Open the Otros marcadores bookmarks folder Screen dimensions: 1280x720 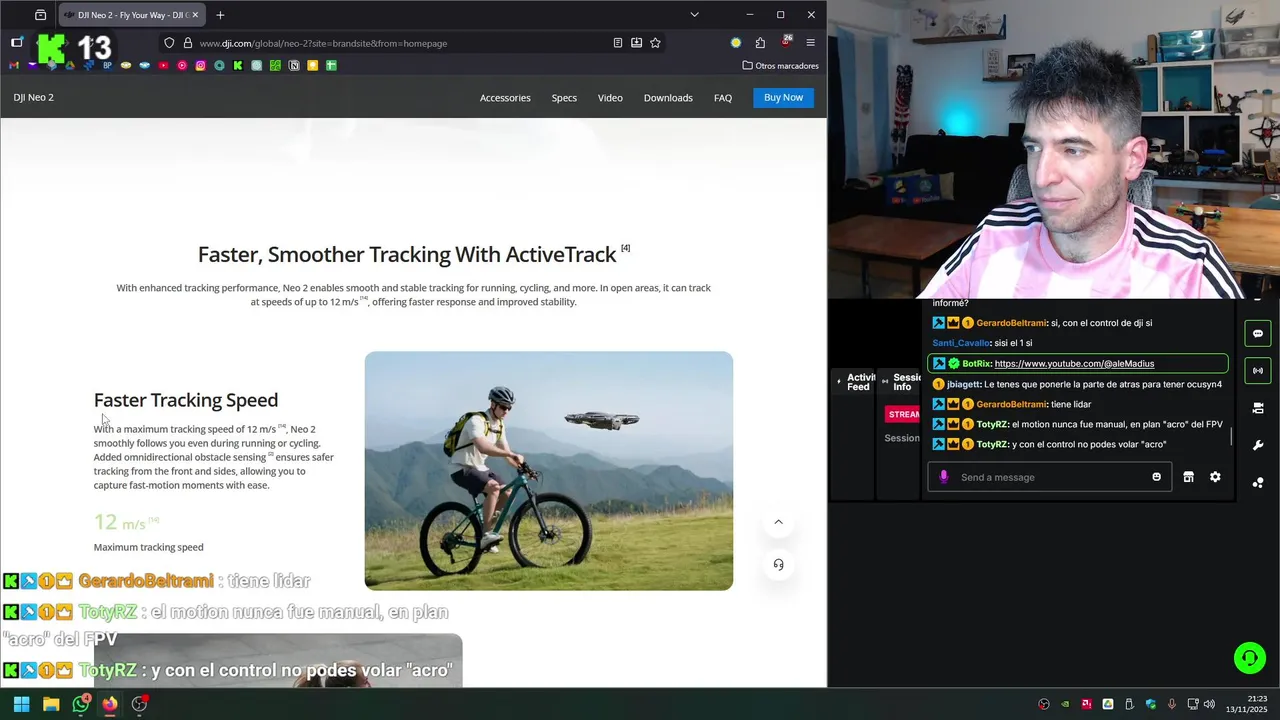point(780,66)
